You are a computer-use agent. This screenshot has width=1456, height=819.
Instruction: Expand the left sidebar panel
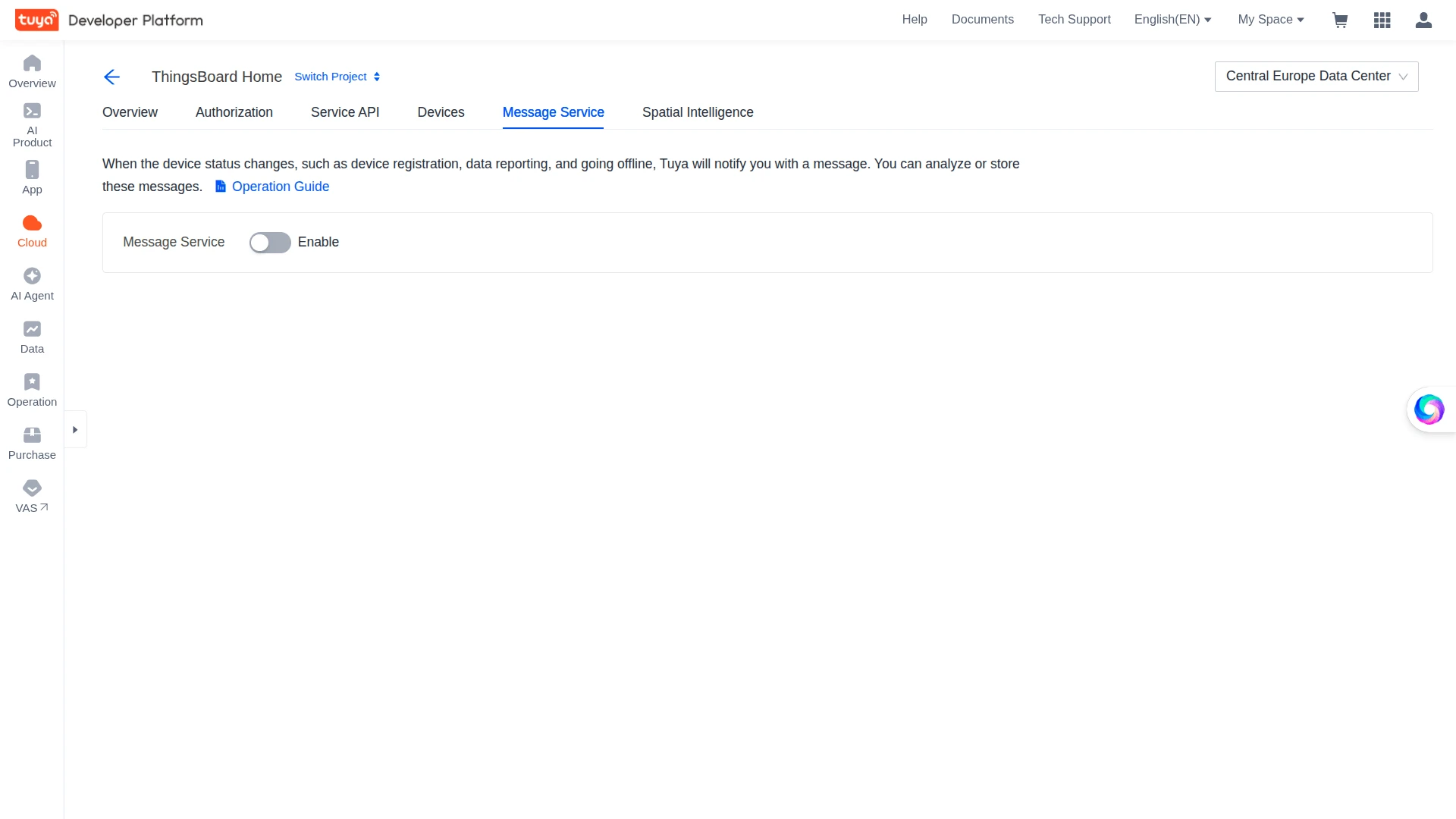75,430
